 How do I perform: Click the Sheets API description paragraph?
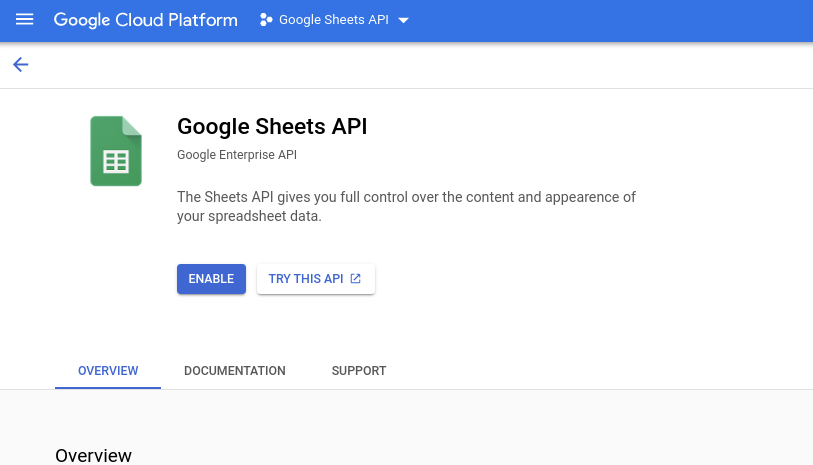[406, 206]
